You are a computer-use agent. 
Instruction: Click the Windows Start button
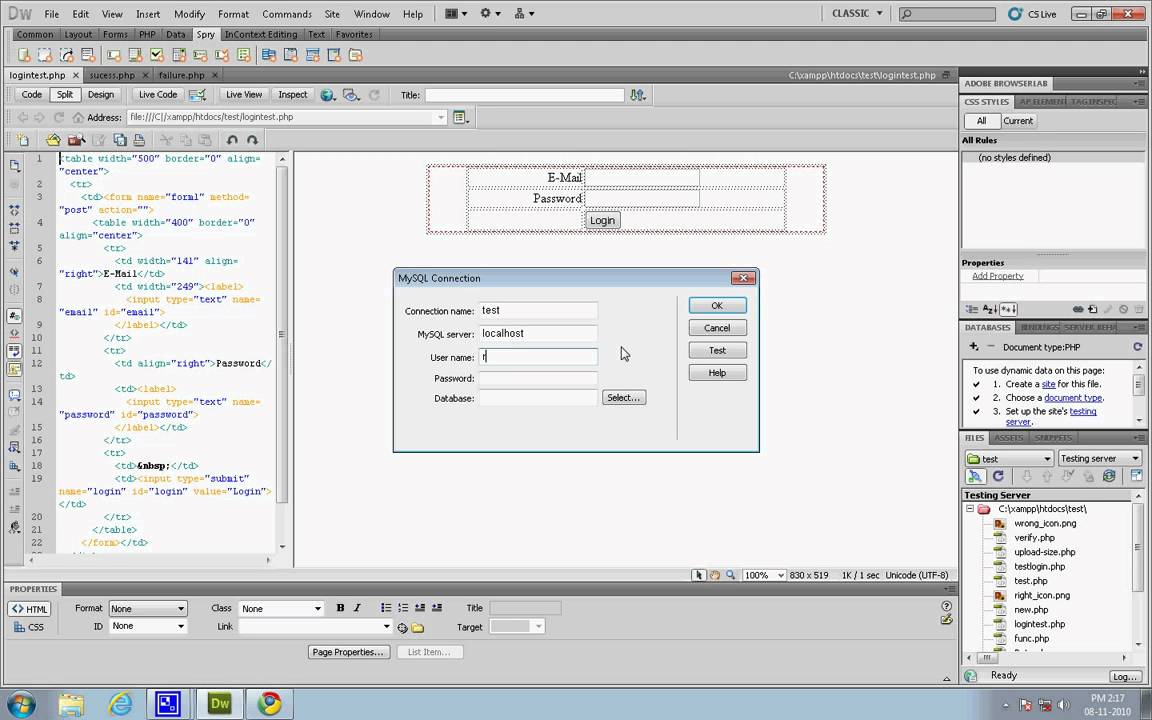tap(21, 703)
